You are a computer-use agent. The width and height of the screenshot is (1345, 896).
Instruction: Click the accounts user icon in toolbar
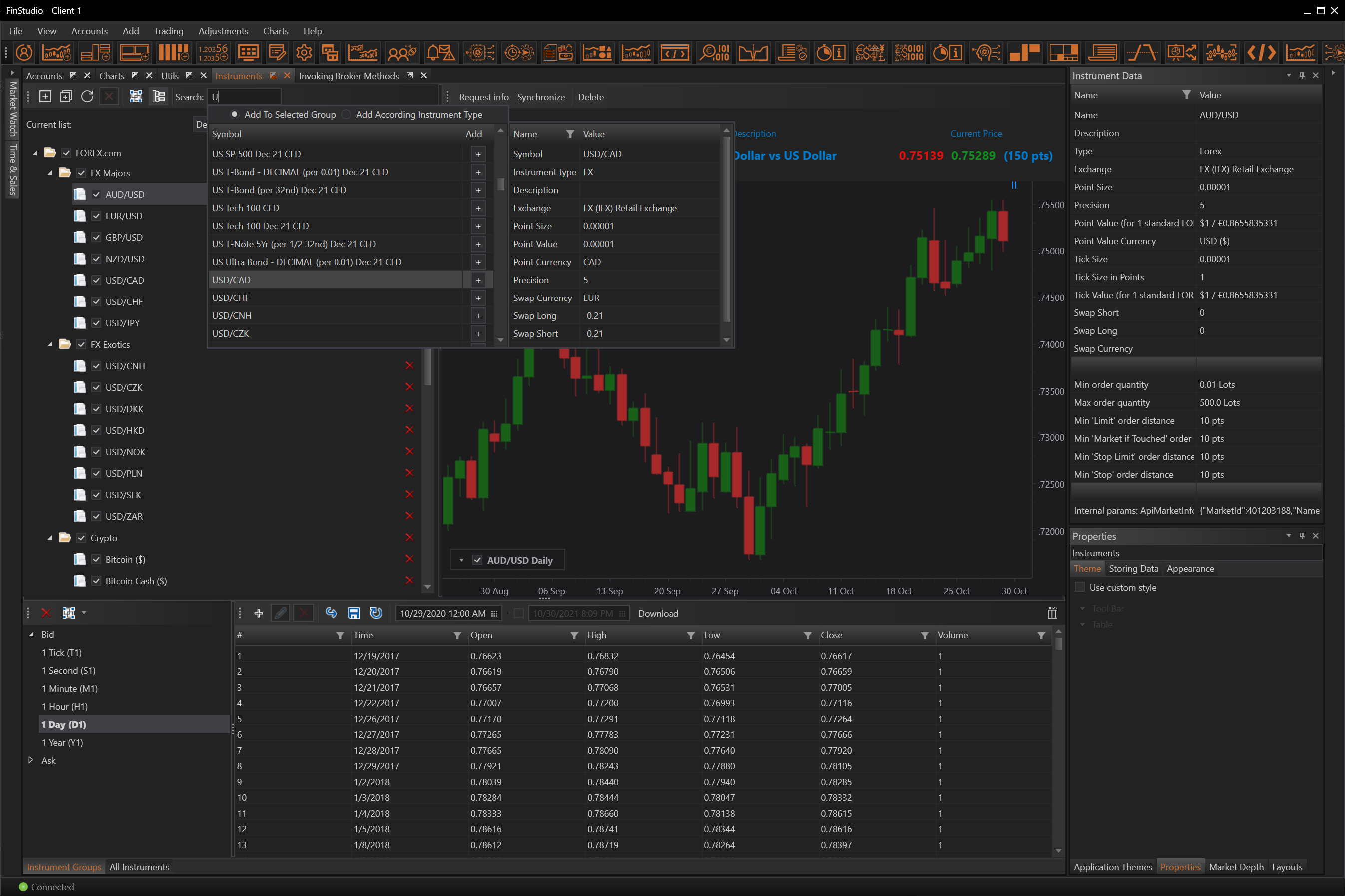[x=24, y=53]
